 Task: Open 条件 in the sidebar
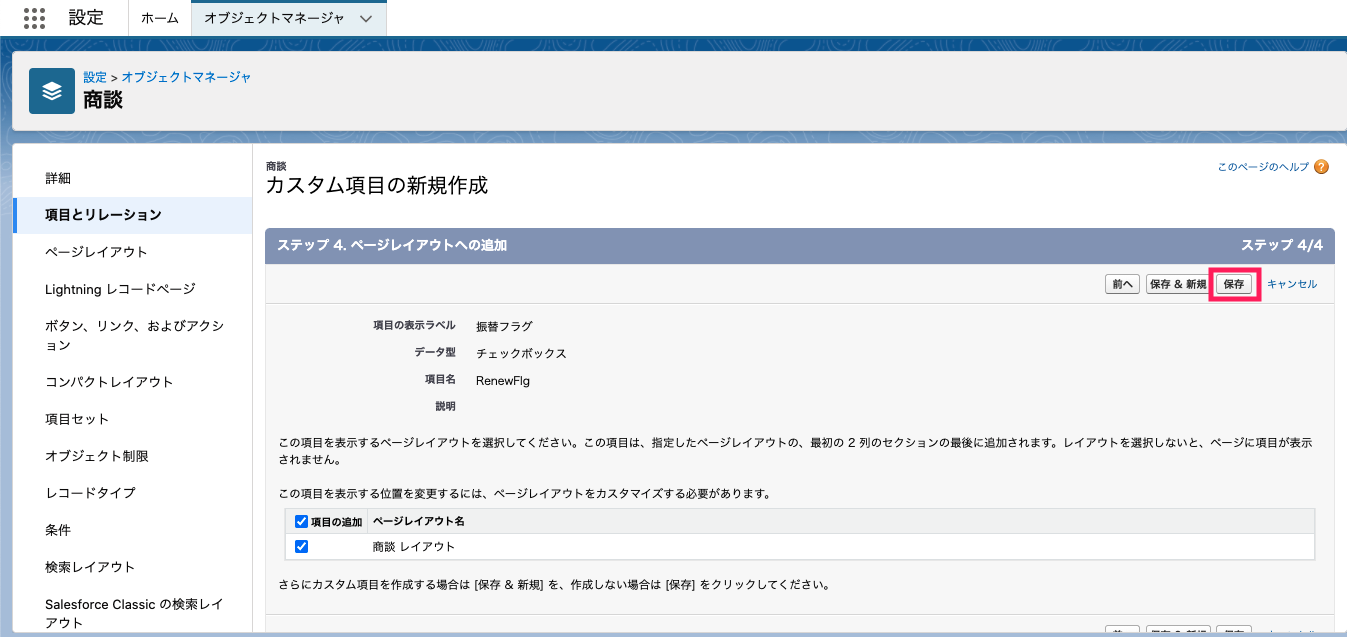coord(58,530)
